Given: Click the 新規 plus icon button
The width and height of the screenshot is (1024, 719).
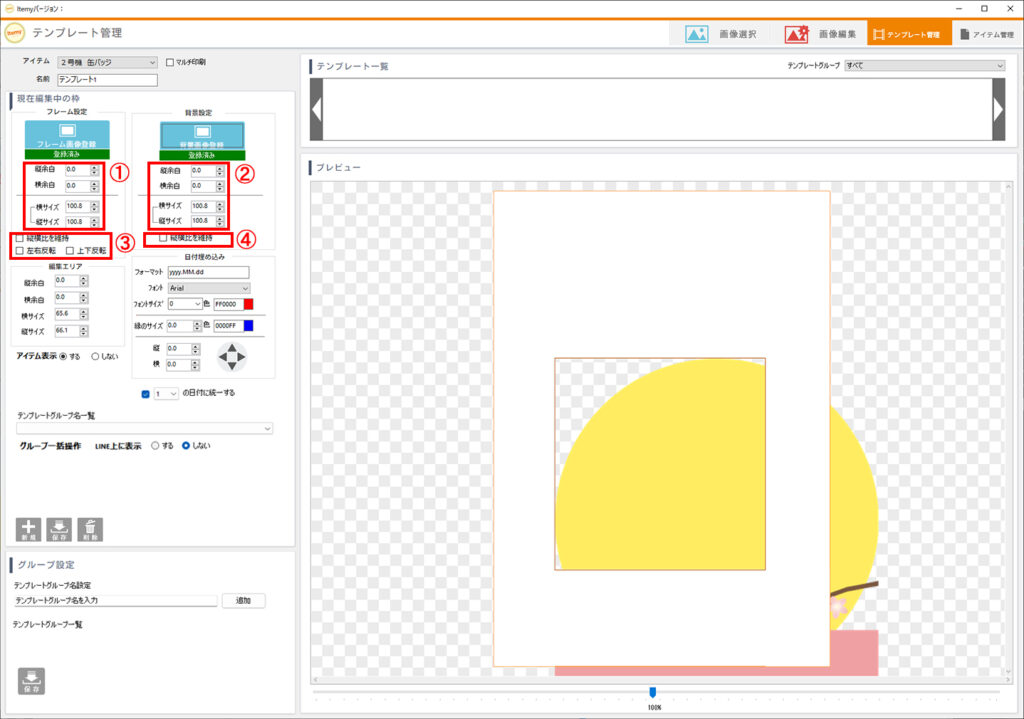Looking at the screenshot, I should point(29,530).
